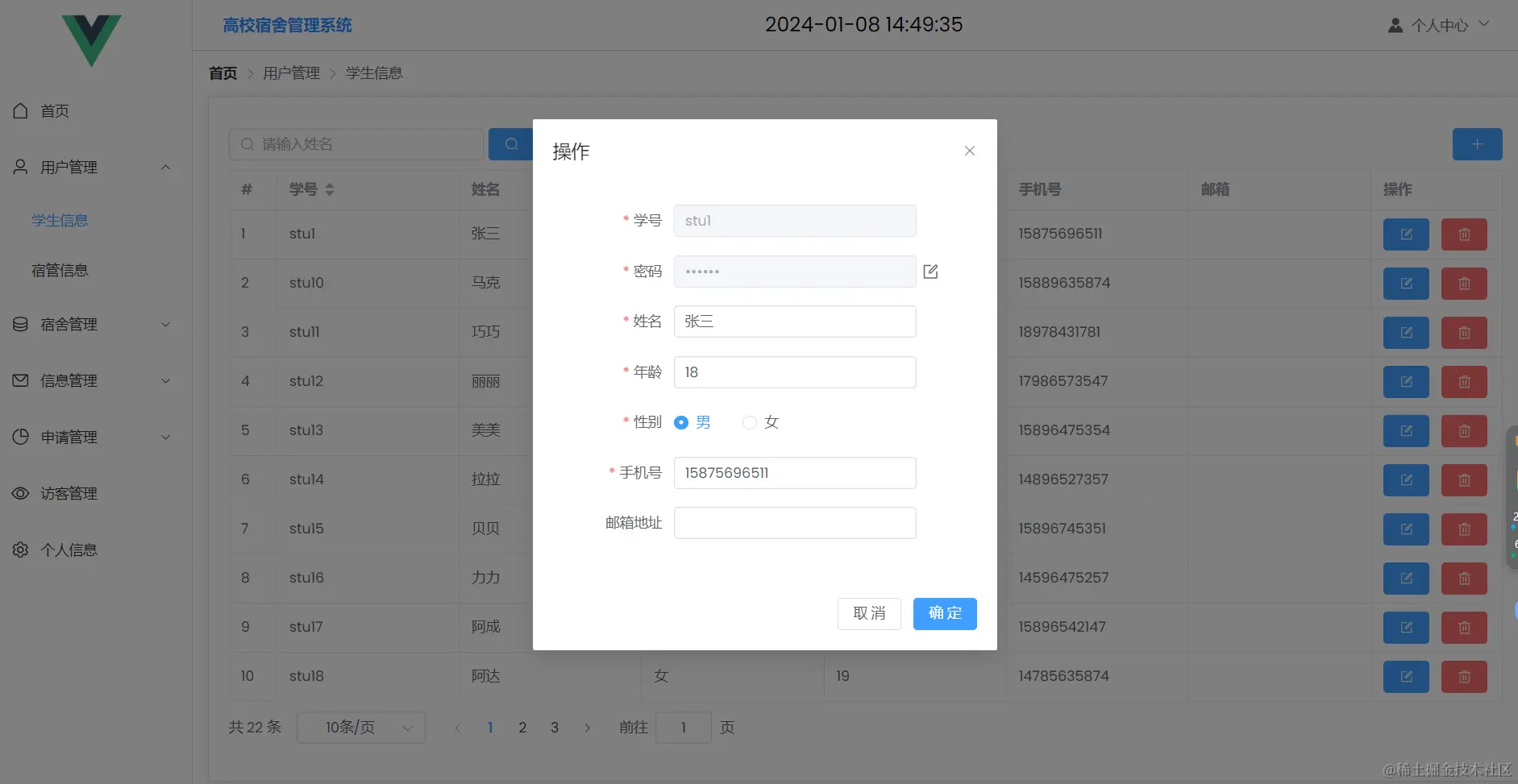The height and width of the screenshot is (784, 1518).
Task: Click edit icon for row stu18
Action: click(1406, 677)
